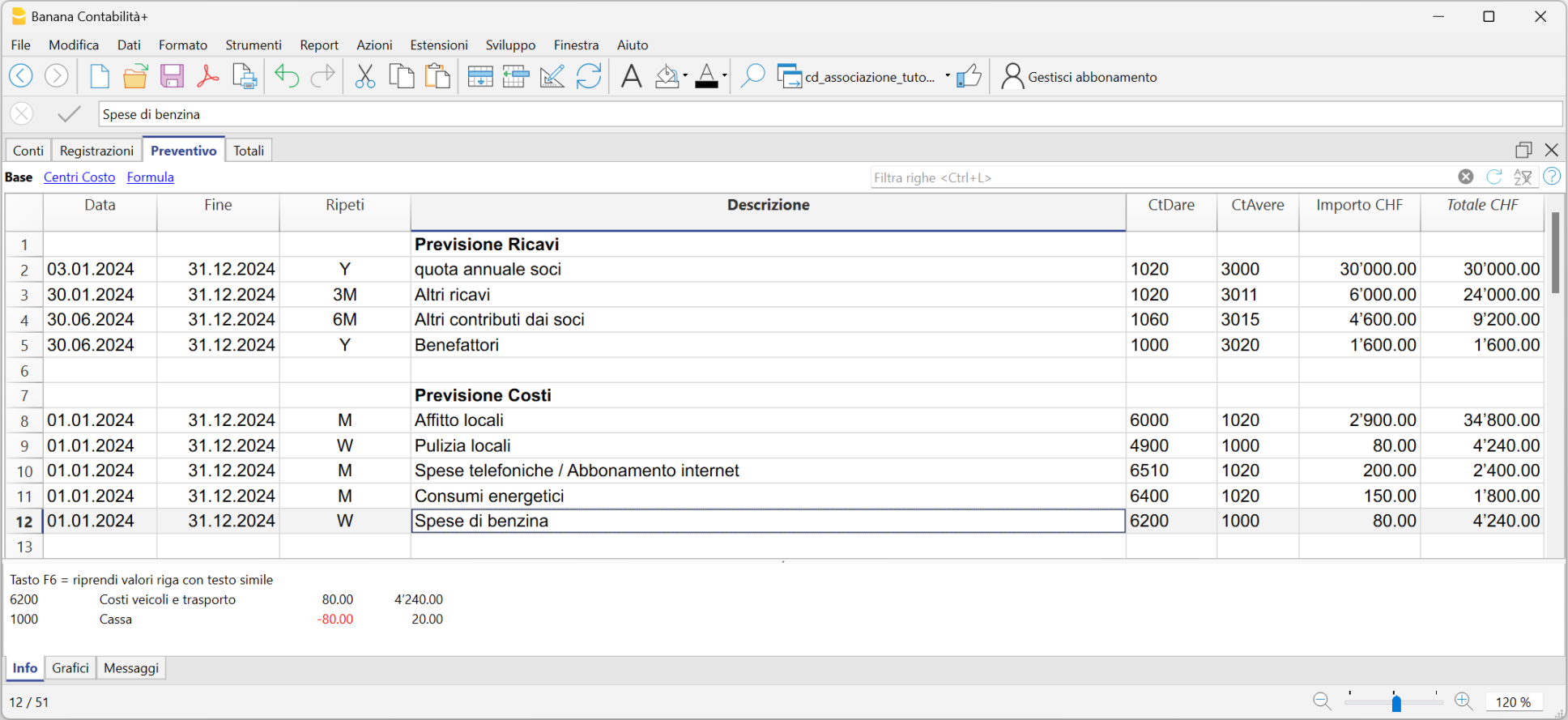Image resolution: width=1568 pixels, height=720 pixels.
Task: Open the File menu
Action: click(21, 45)
